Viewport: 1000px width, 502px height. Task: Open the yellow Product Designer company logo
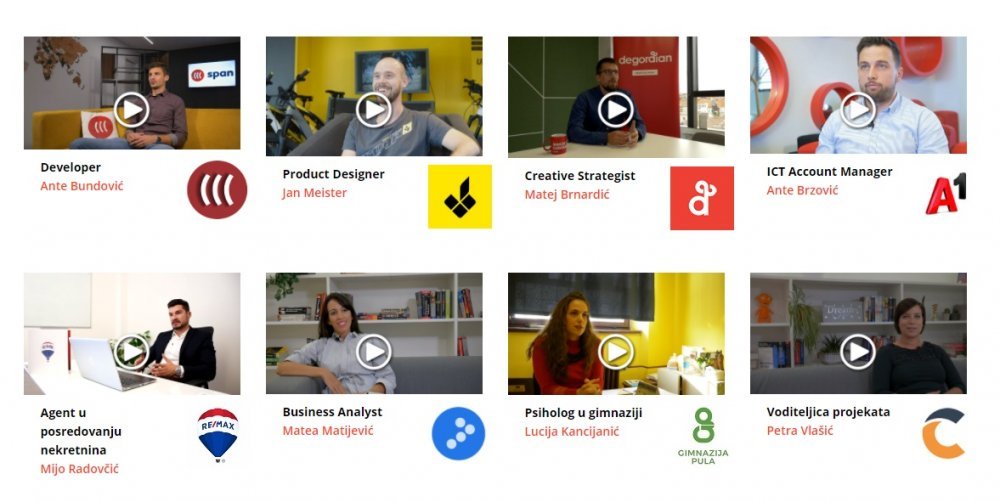(x=460, y=196)
